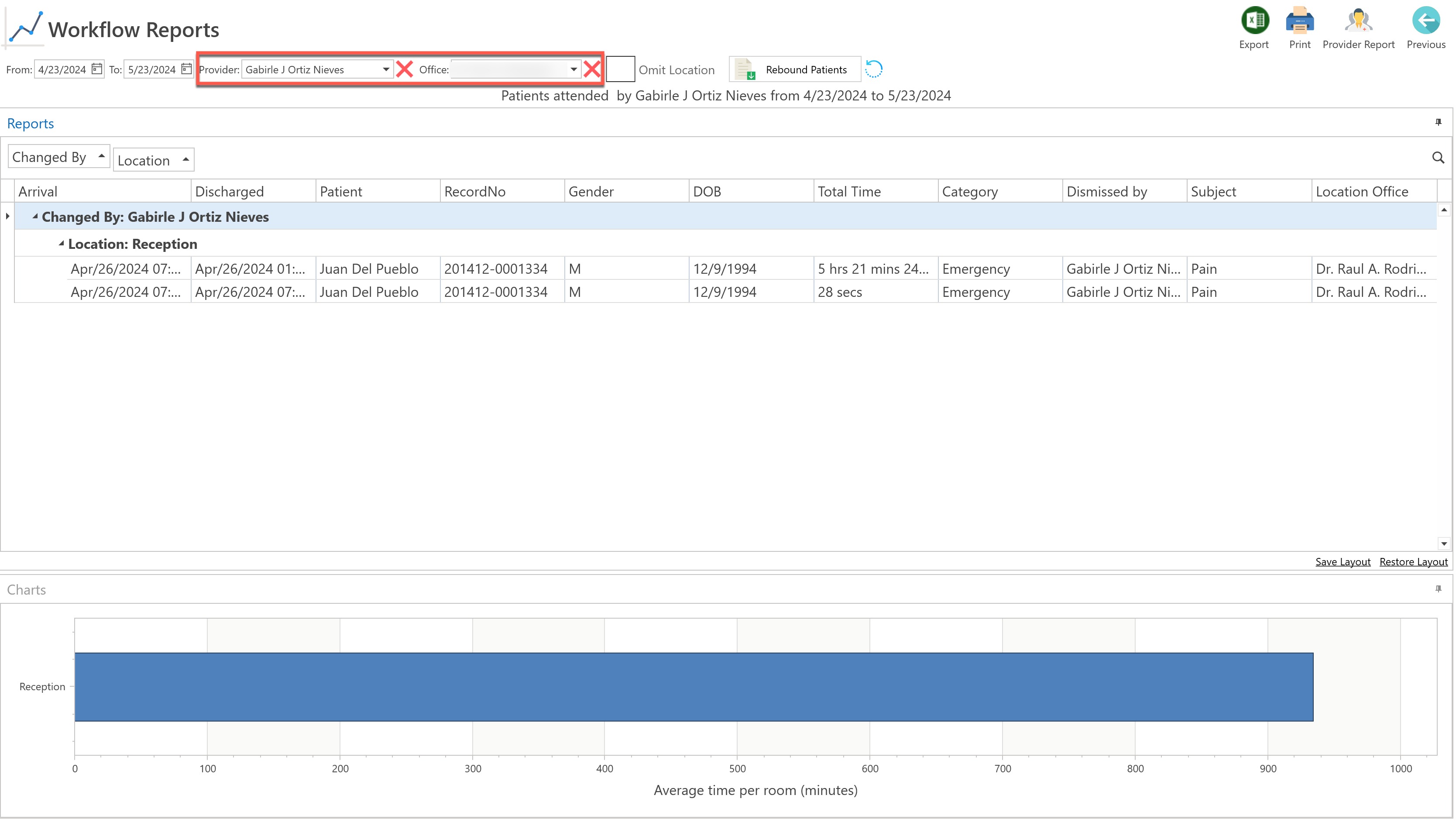The height and width of the screenshot is (826, 1456).
Task: Open the Provider Report icon
Action: (1358, 21)
